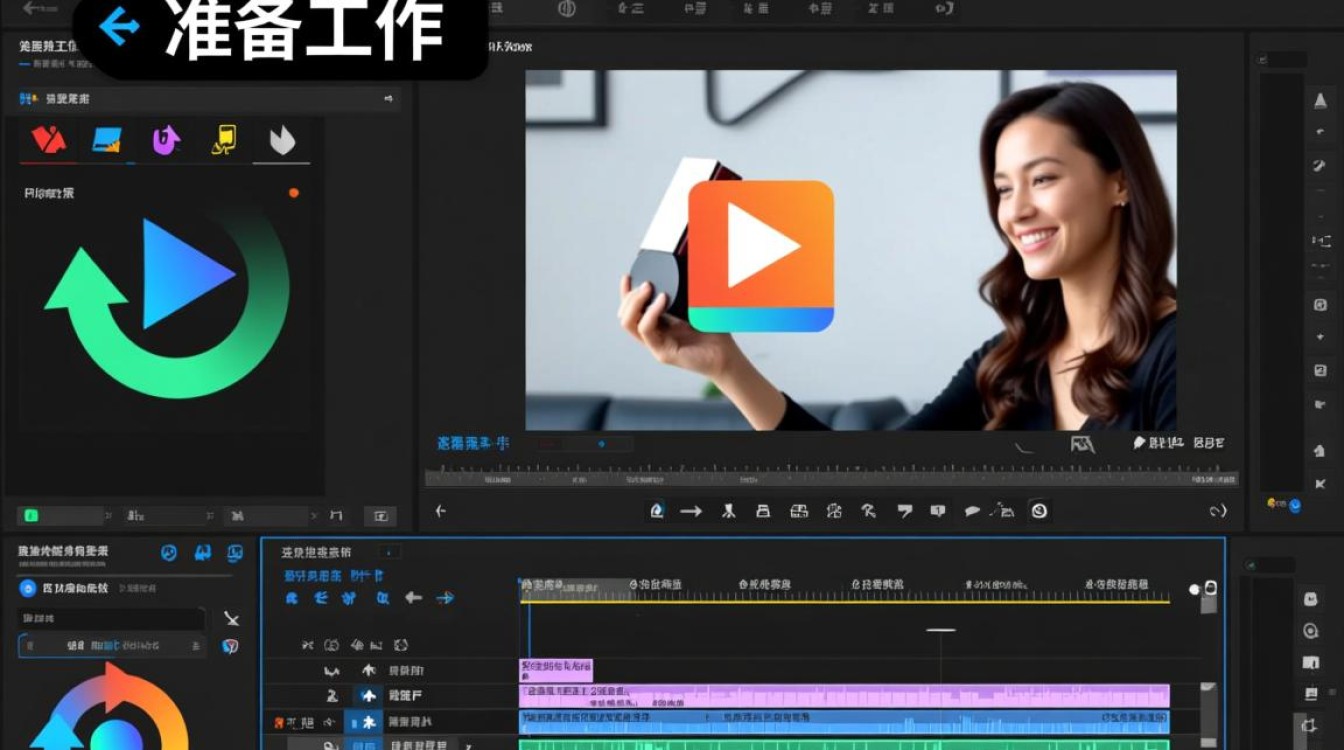Click the preview time ruler
1344x750 pixels.
[x=831, y=477]
